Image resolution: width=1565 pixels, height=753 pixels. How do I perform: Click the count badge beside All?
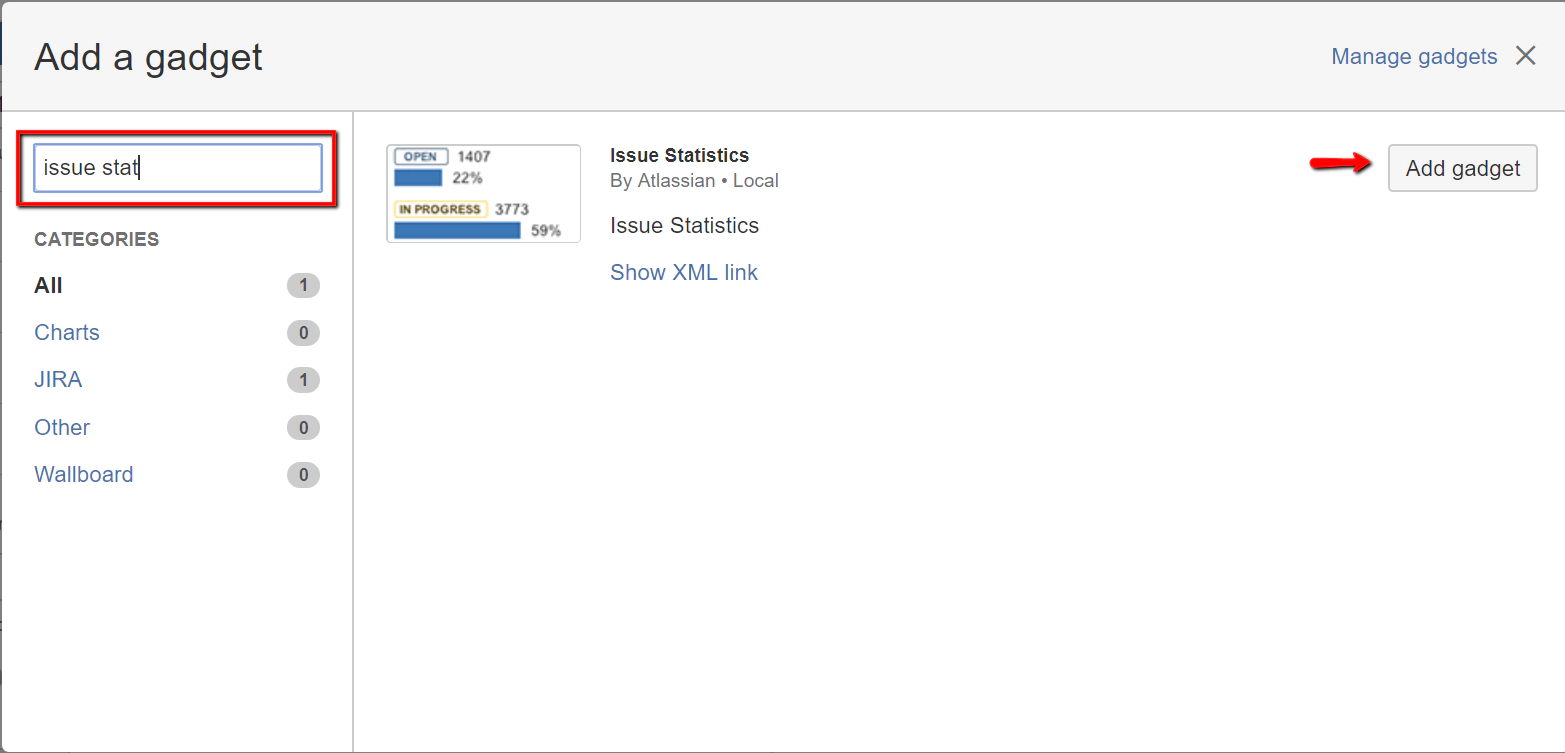coord(303,286)
